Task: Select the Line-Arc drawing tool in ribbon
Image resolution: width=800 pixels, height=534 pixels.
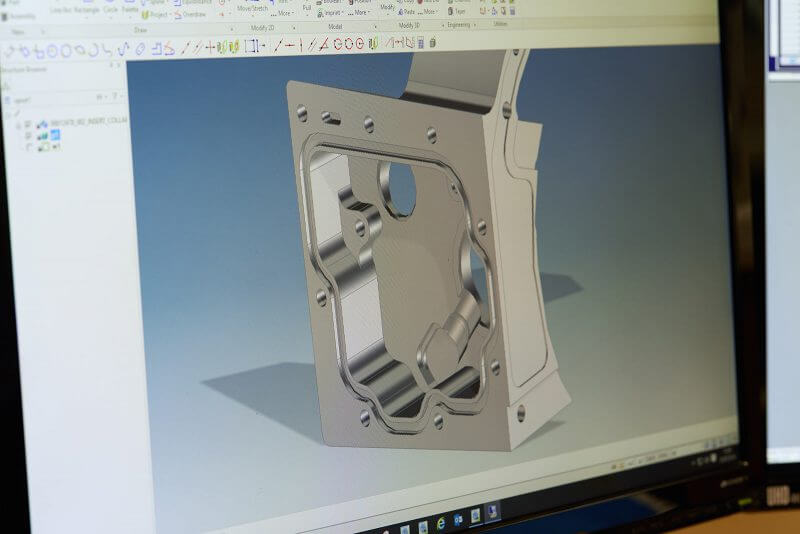Action: click(x=61, y=10)
